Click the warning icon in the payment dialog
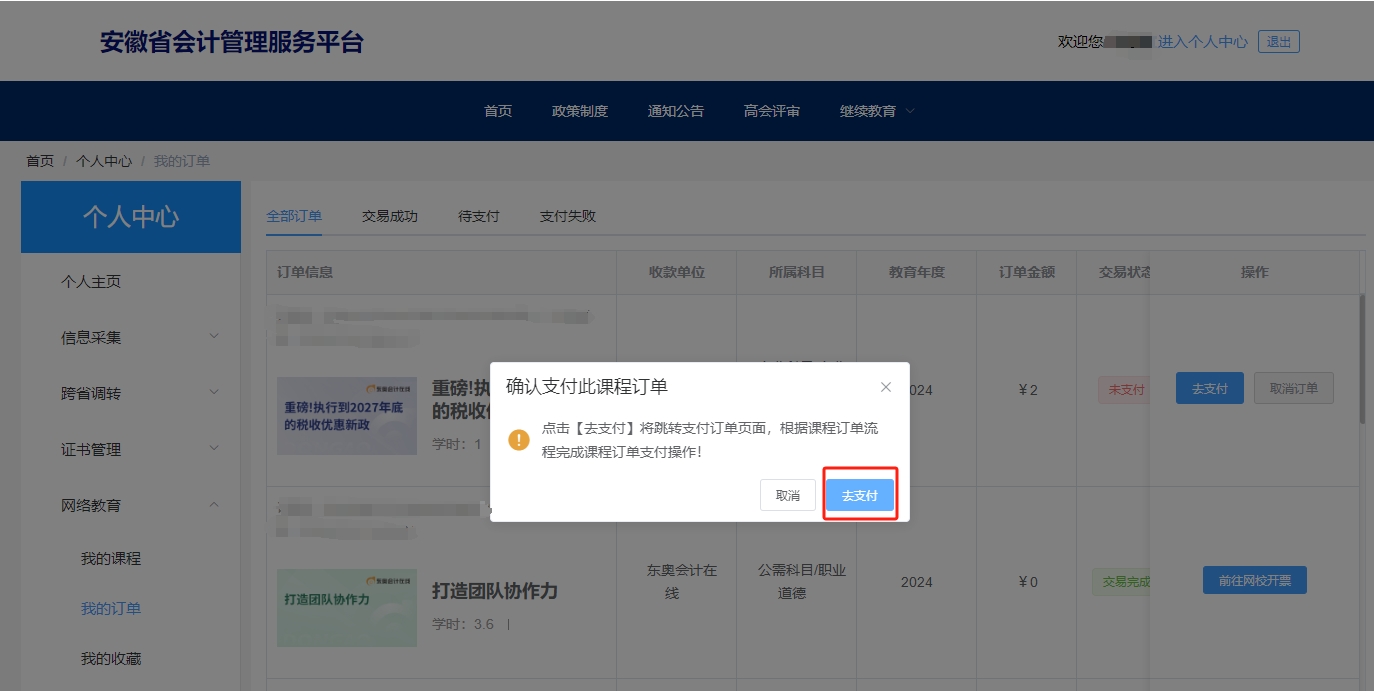 (519, 439)
